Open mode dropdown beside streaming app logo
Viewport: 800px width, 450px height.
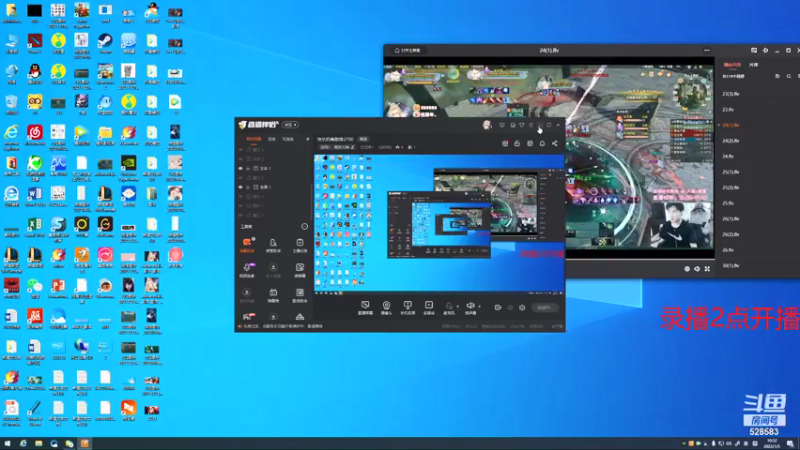click(x=290, y=125)
